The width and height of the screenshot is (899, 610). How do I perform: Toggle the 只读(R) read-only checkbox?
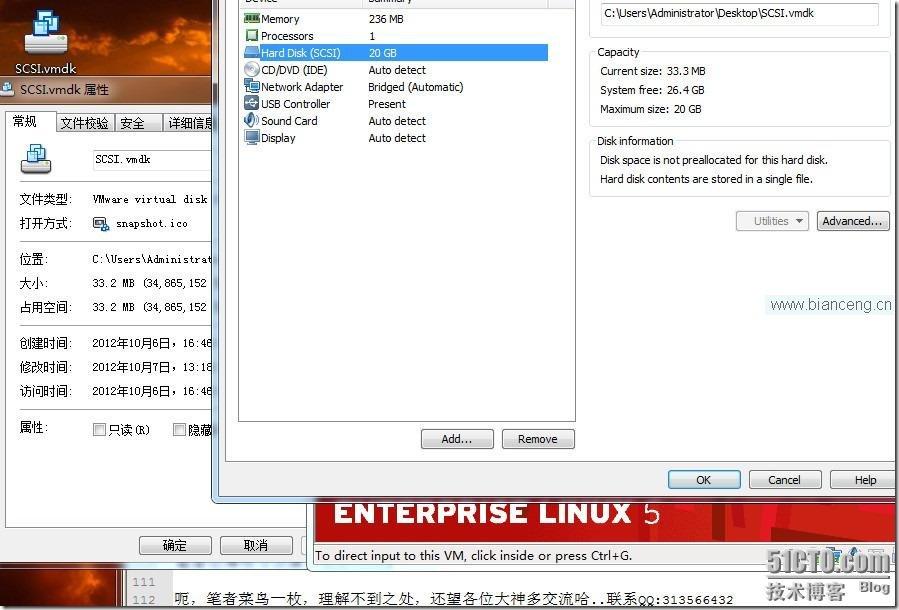coord(99,429)
